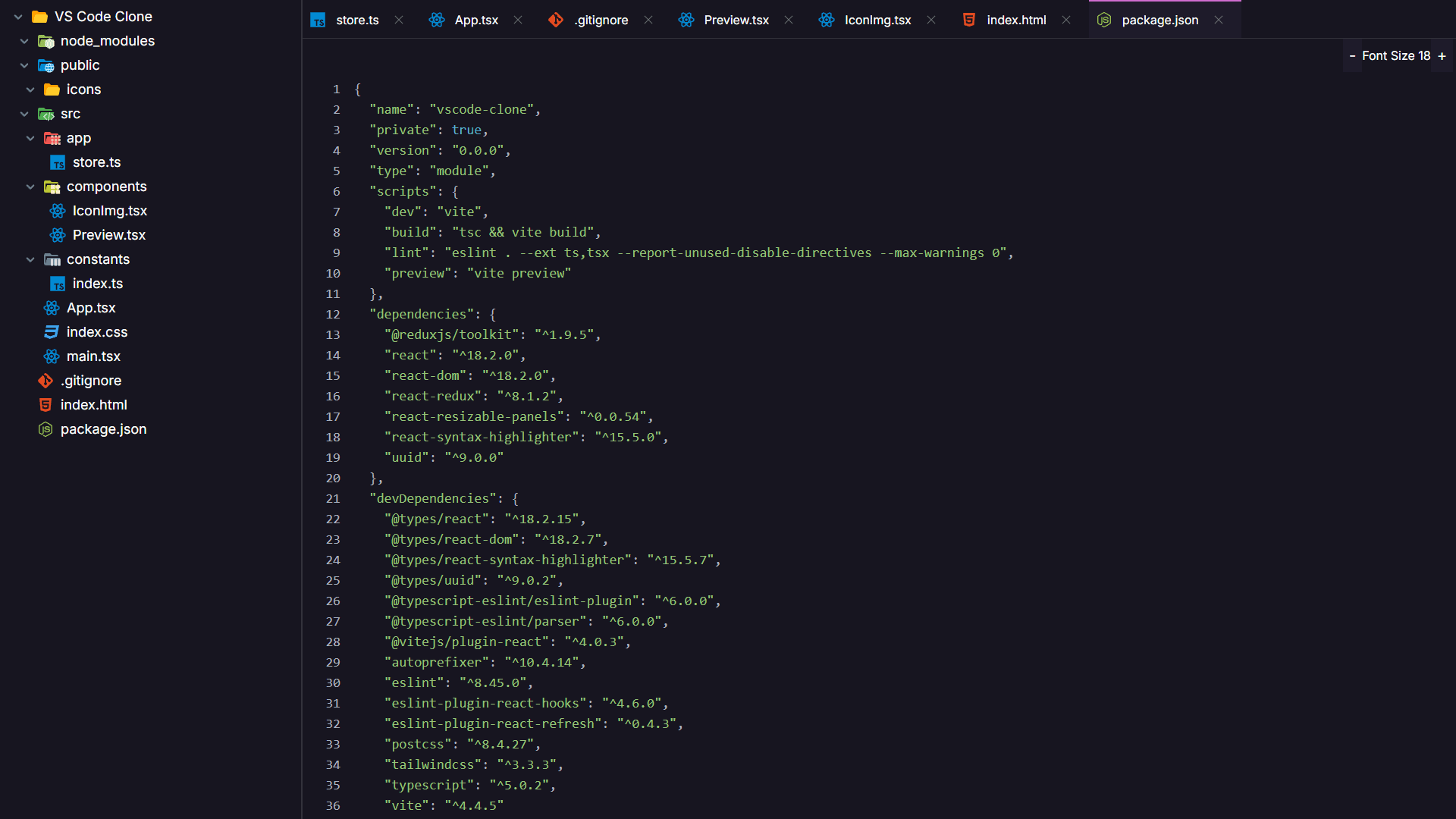Image resolution: width=1456 pixels, height=819 pixels.
Task: Click the HTML5 icon on the index.html tab
Action: pyautogui.click(x=969, y=20)
